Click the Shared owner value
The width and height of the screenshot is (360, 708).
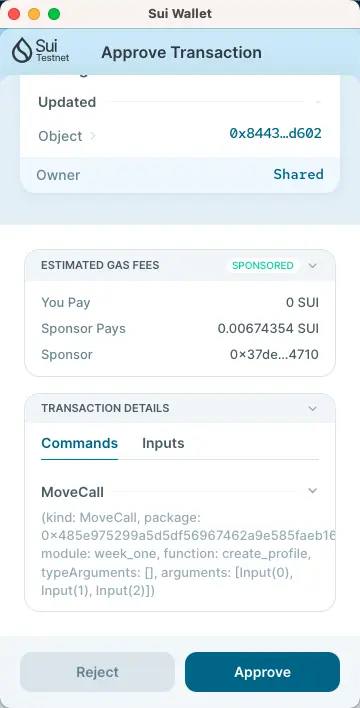coord(299,174)
